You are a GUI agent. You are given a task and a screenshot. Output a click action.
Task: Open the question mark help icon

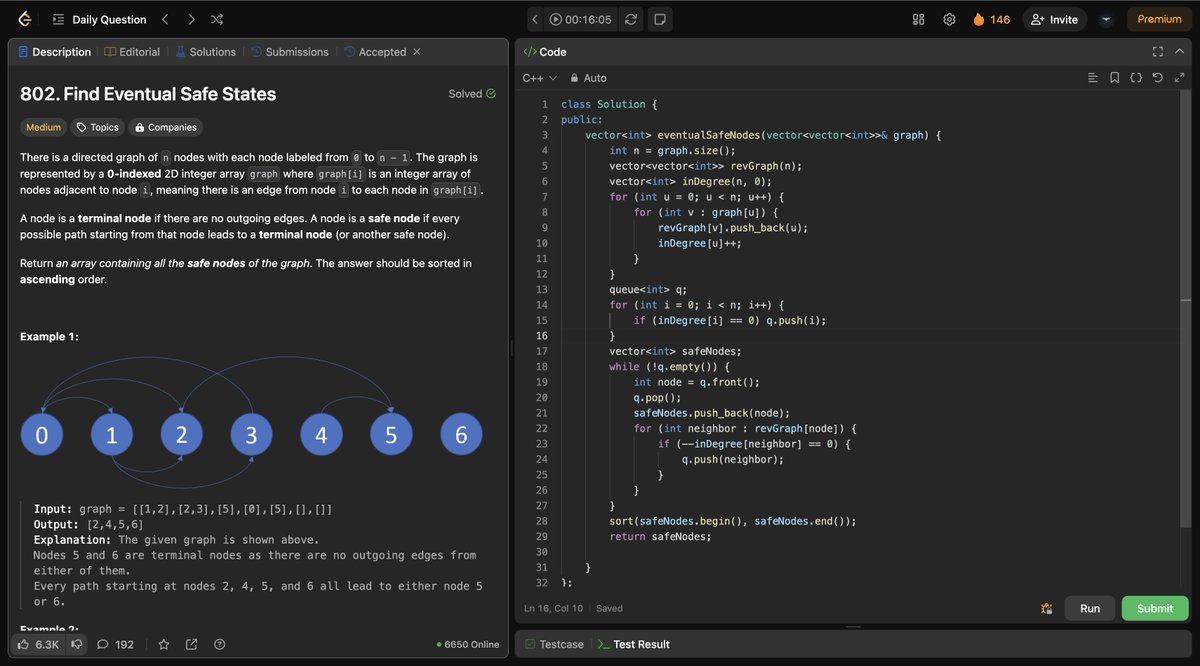(x=219, y=644)
